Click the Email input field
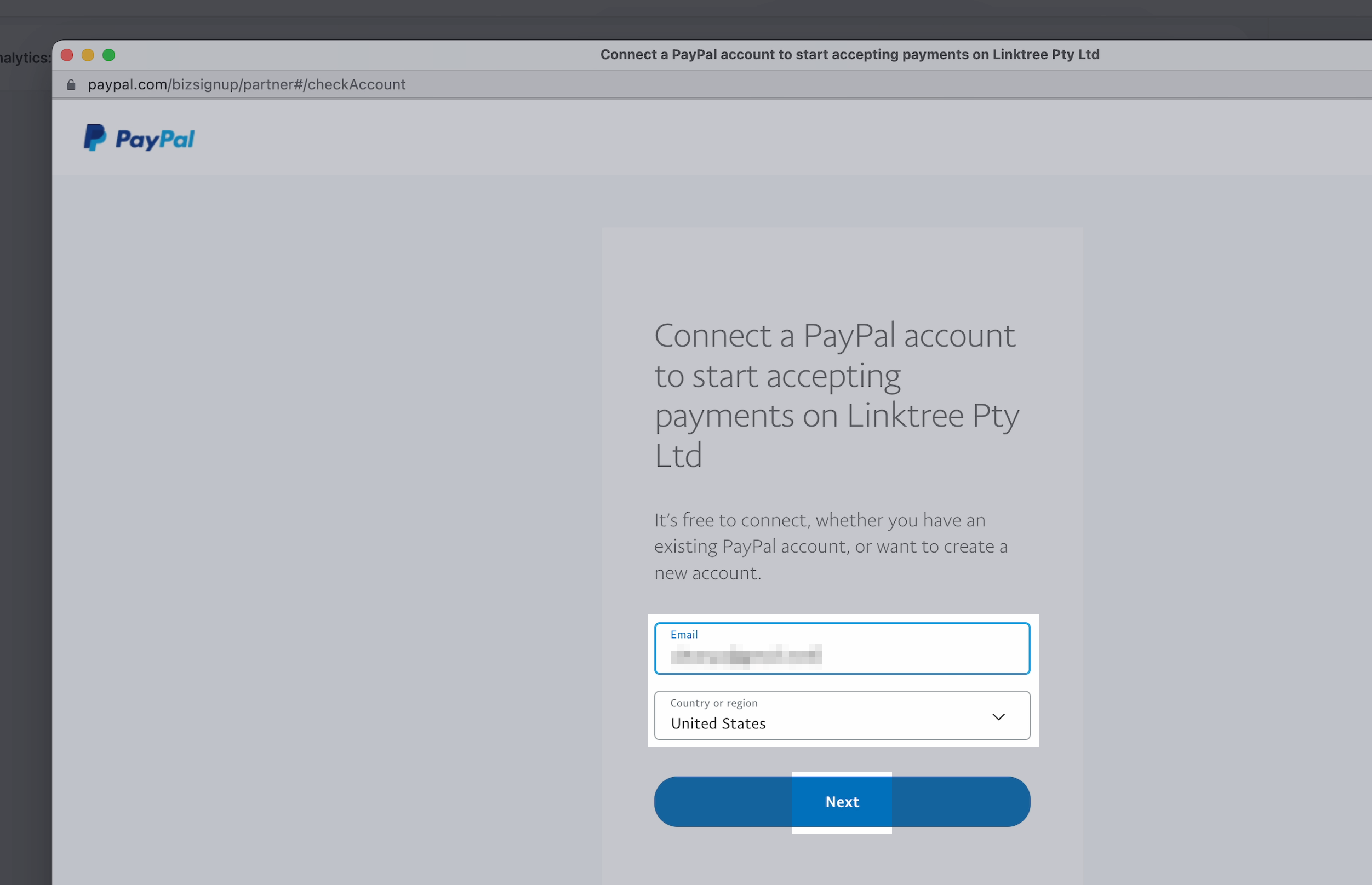 pos(842,648)
